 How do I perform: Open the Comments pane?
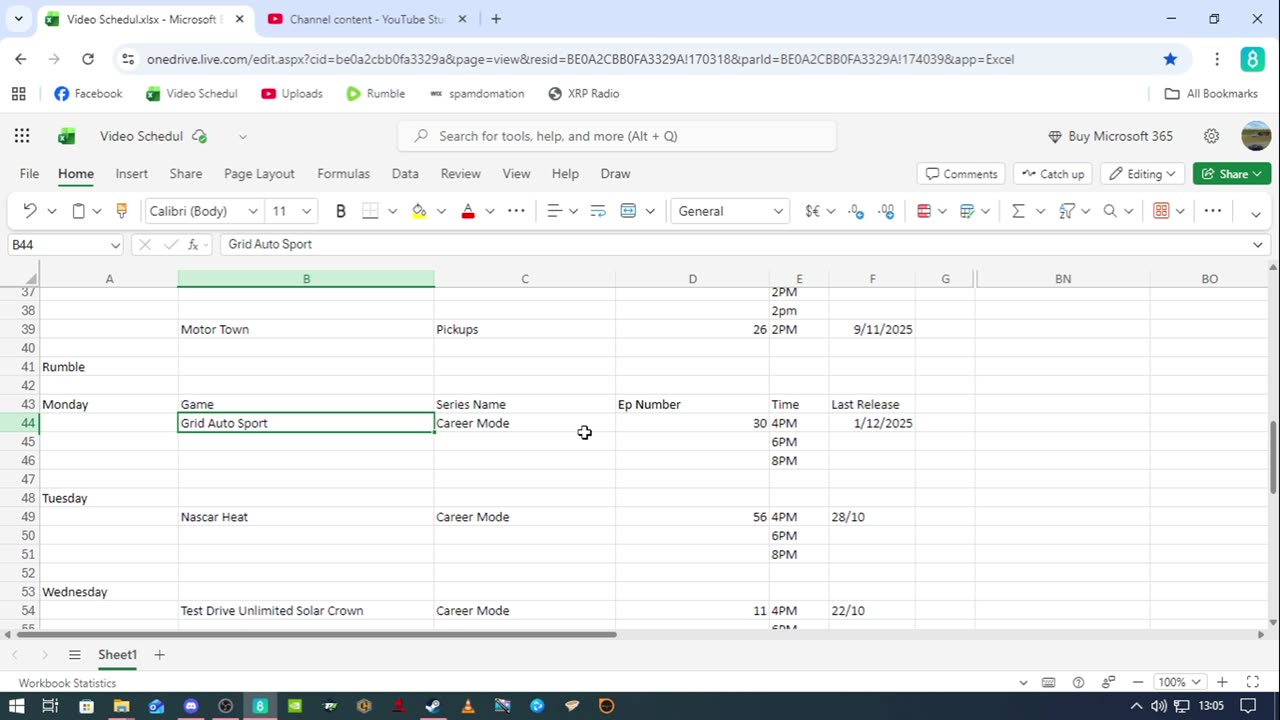point(961,174)
